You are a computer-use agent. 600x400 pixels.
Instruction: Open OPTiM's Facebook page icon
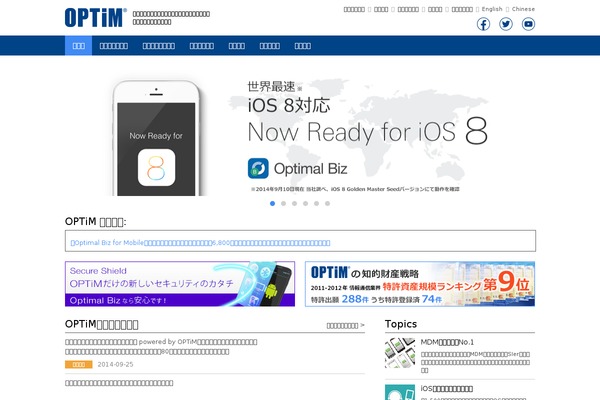[483, 24]
